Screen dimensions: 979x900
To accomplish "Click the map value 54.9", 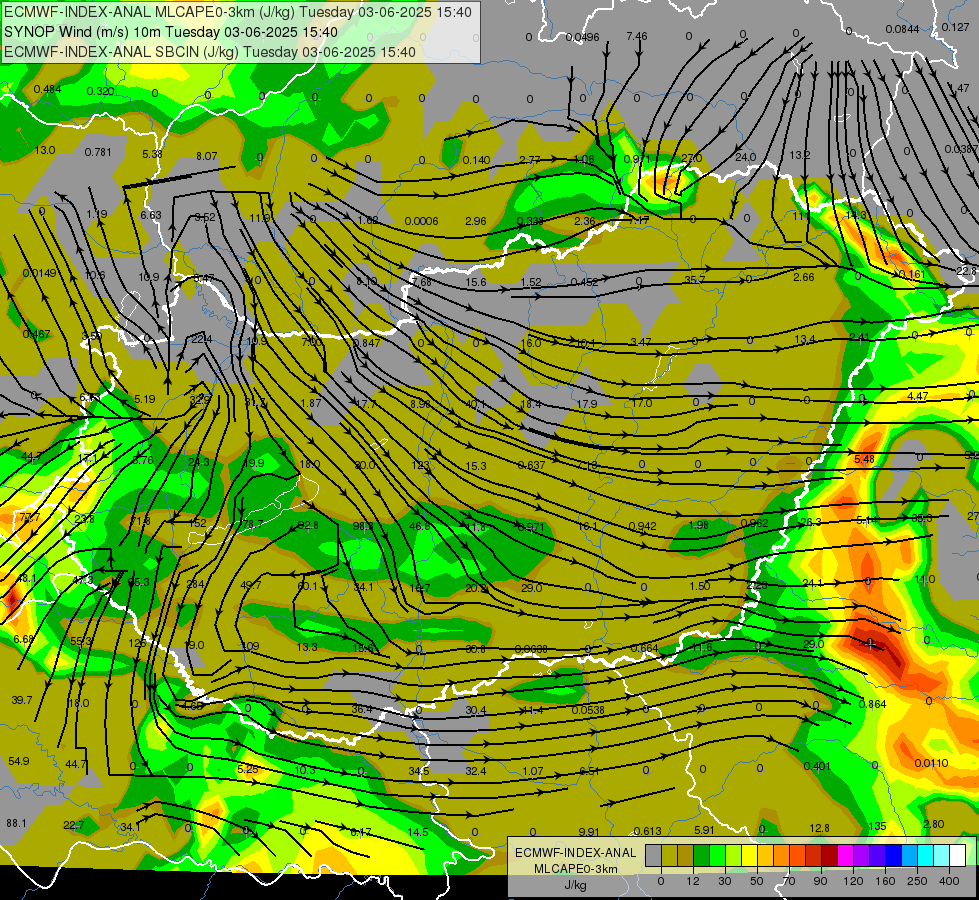I will [x=19, y=761].
